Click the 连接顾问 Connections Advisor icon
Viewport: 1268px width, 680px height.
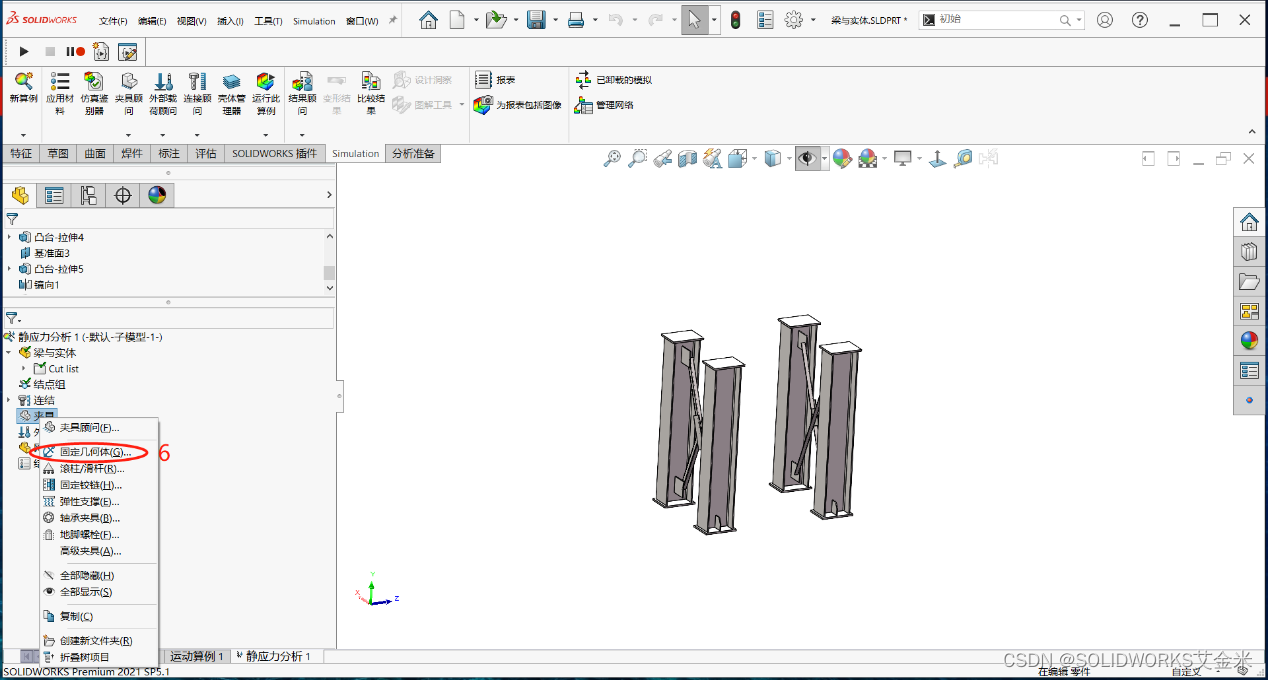[197, 82]
